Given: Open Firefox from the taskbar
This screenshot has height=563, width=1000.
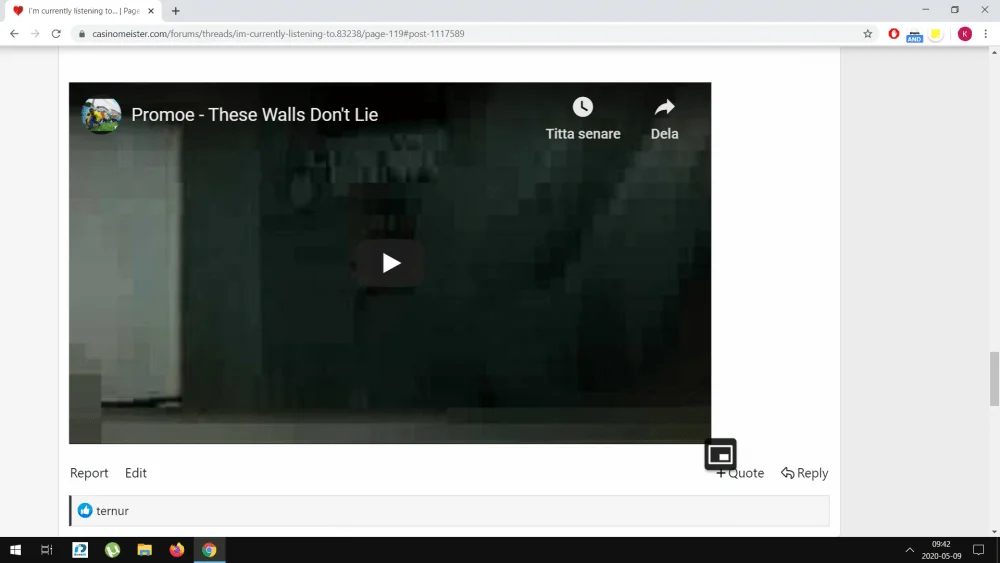Looking at the screenshot, I should [x=177, y=550].
